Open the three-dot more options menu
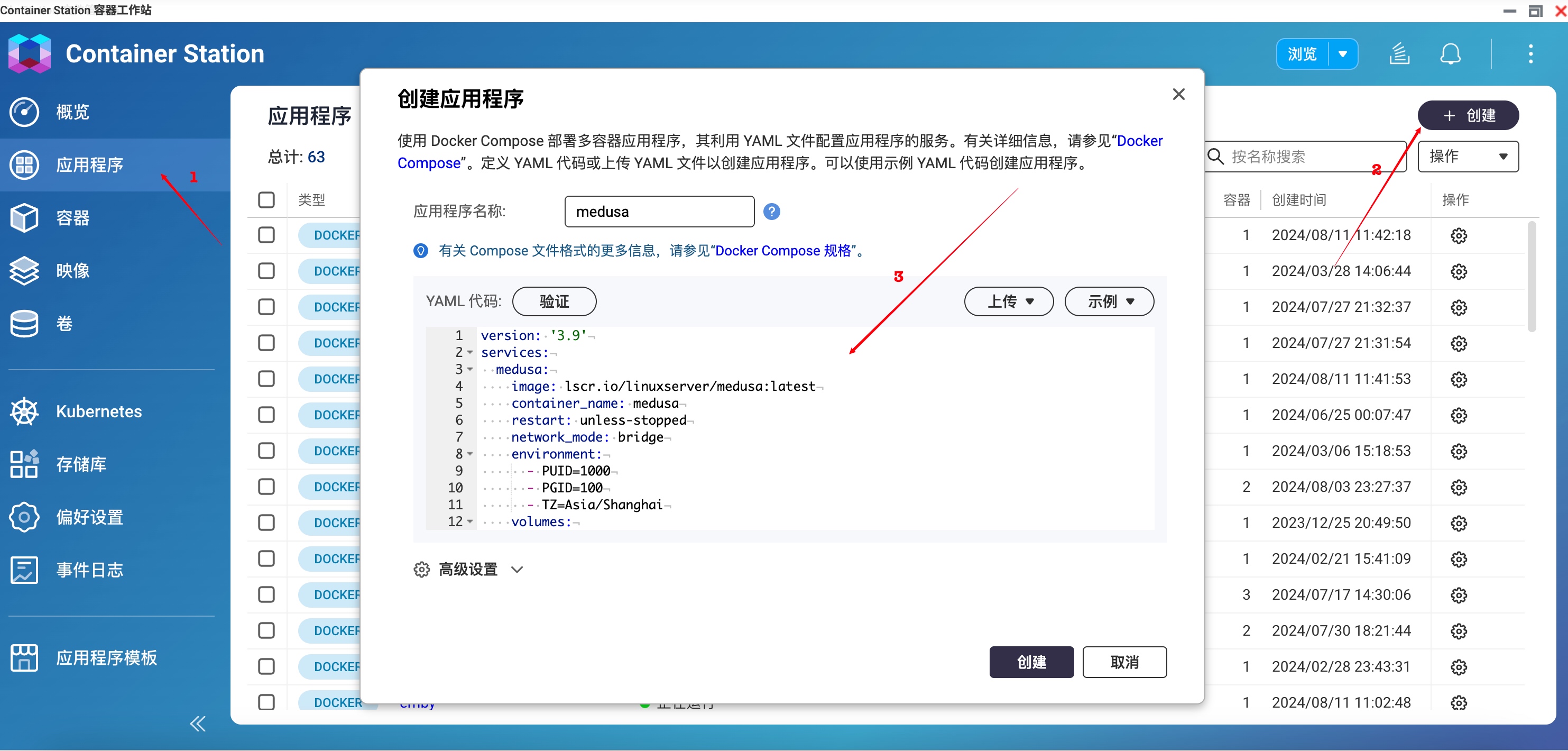This screenshot has height=751, width=1568. (1531, 53)
